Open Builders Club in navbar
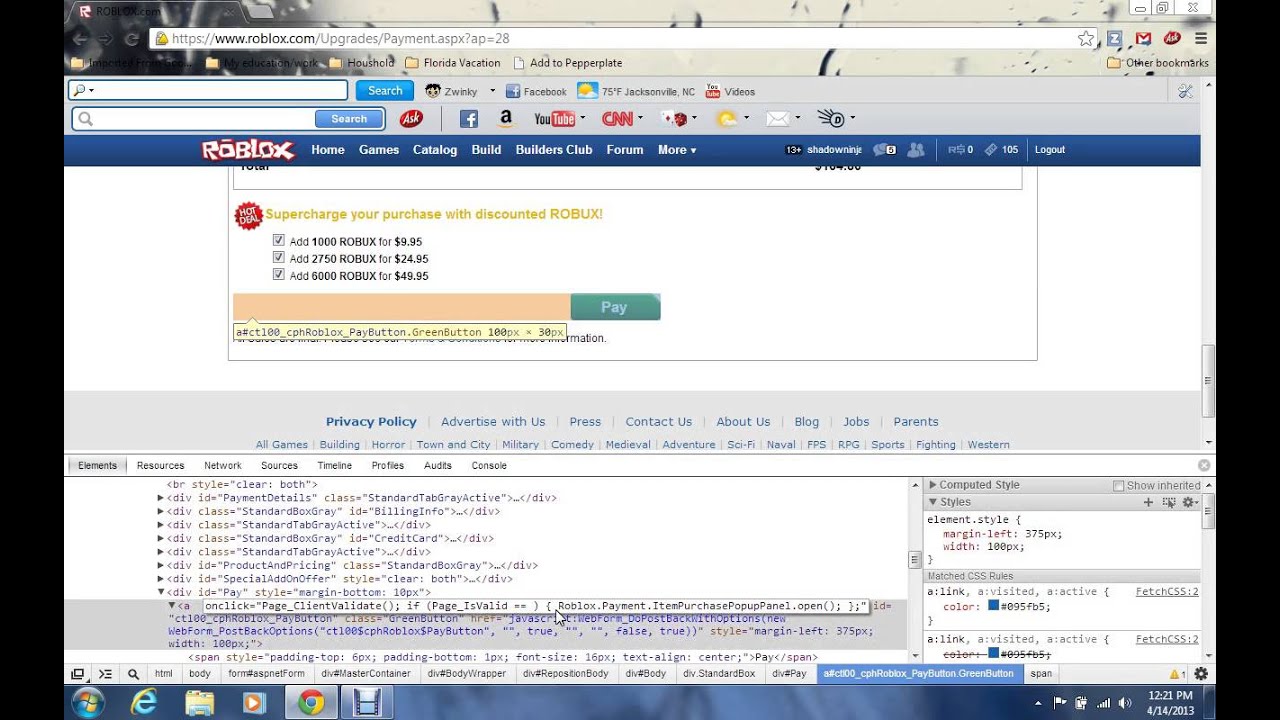Image resolution: width=1280 pixels, height=720 pixels. 554,150
